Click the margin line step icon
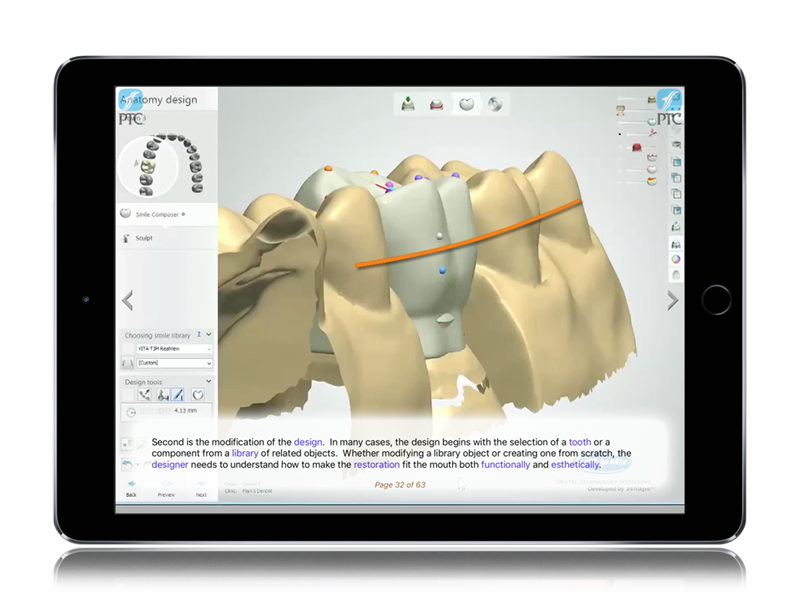The image size is (800, 600). [x=436, y=103]
